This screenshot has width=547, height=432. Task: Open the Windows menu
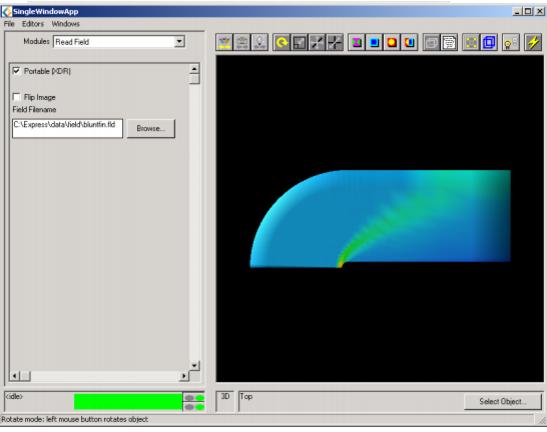click(66, 24)
